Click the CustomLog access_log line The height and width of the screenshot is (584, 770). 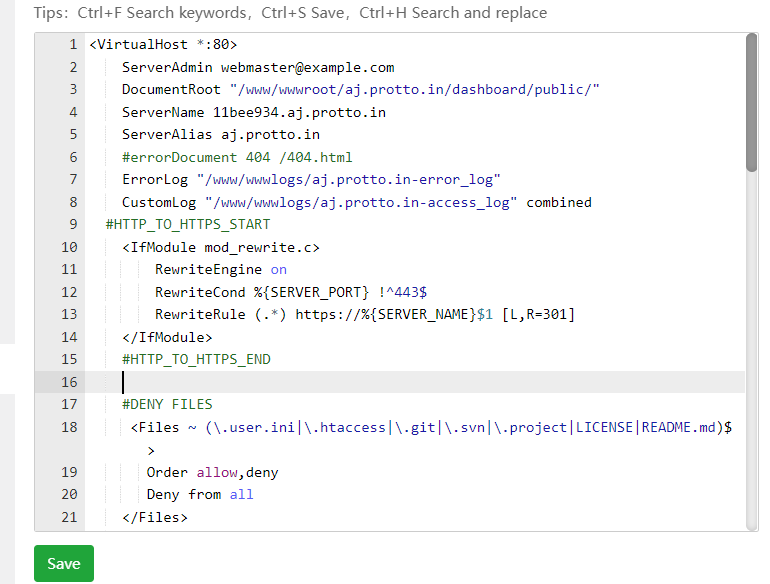pyautogui.click(x=357, y=202)
